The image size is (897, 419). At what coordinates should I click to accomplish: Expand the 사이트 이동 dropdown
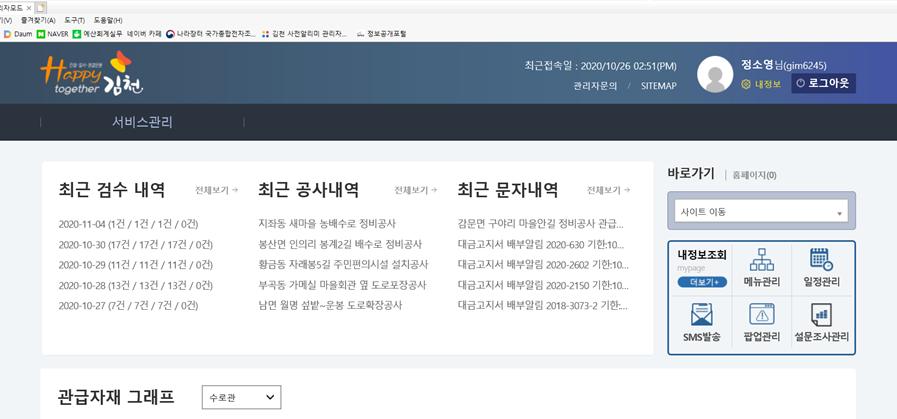[762, 212]
